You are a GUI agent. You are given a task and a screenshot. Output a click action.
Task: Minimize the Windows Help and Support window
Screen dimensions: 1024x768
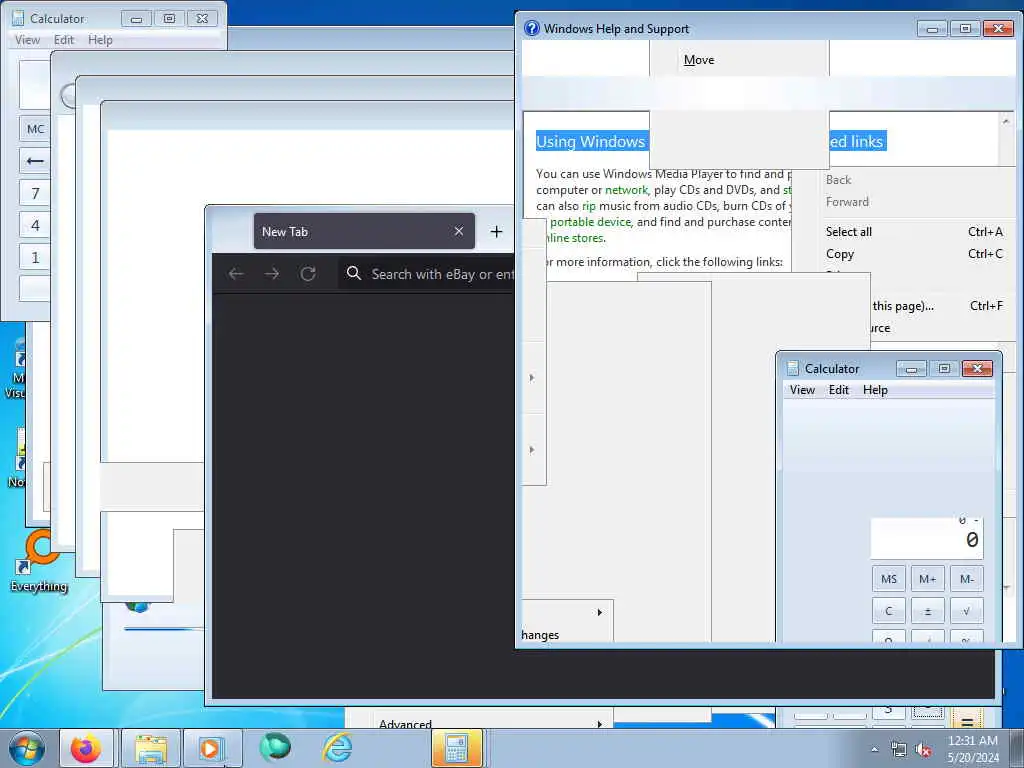tap(932, 29)
